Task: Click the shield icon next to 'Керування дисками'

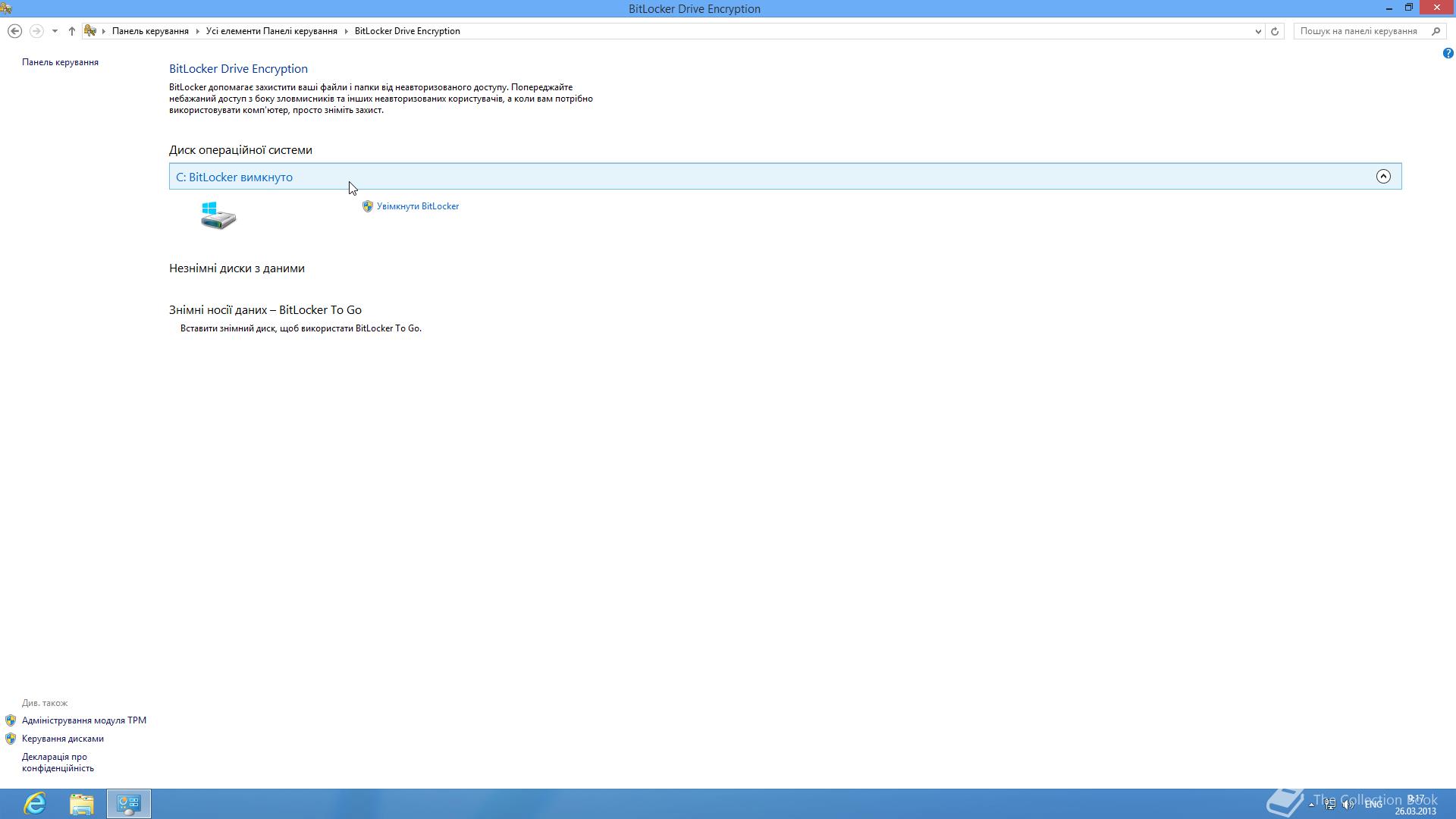Action: coord(11,739)
